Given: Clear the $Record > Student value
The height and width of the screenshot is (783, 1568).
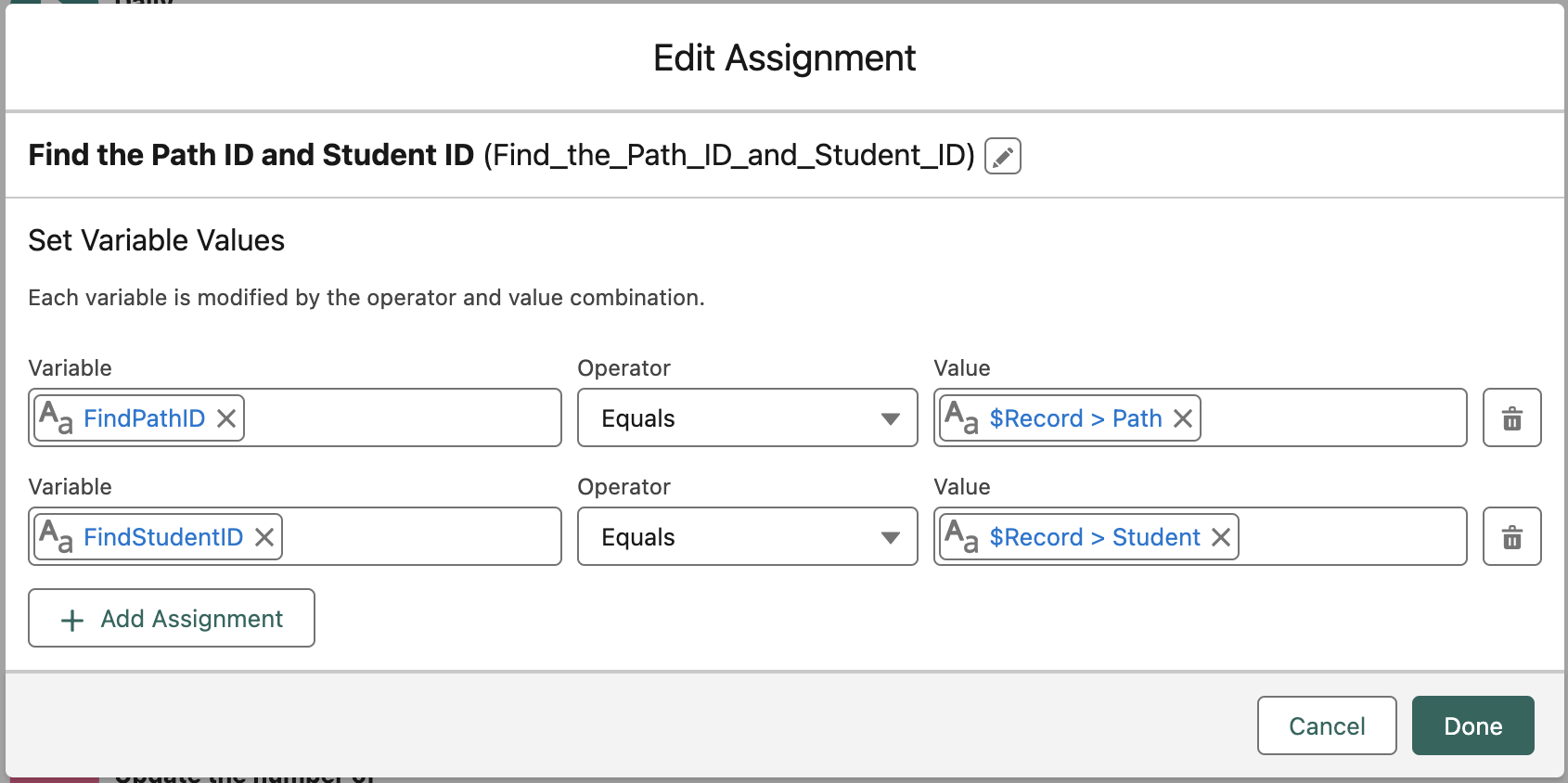Looking at the screenshot, I should tap(1221, 537).
